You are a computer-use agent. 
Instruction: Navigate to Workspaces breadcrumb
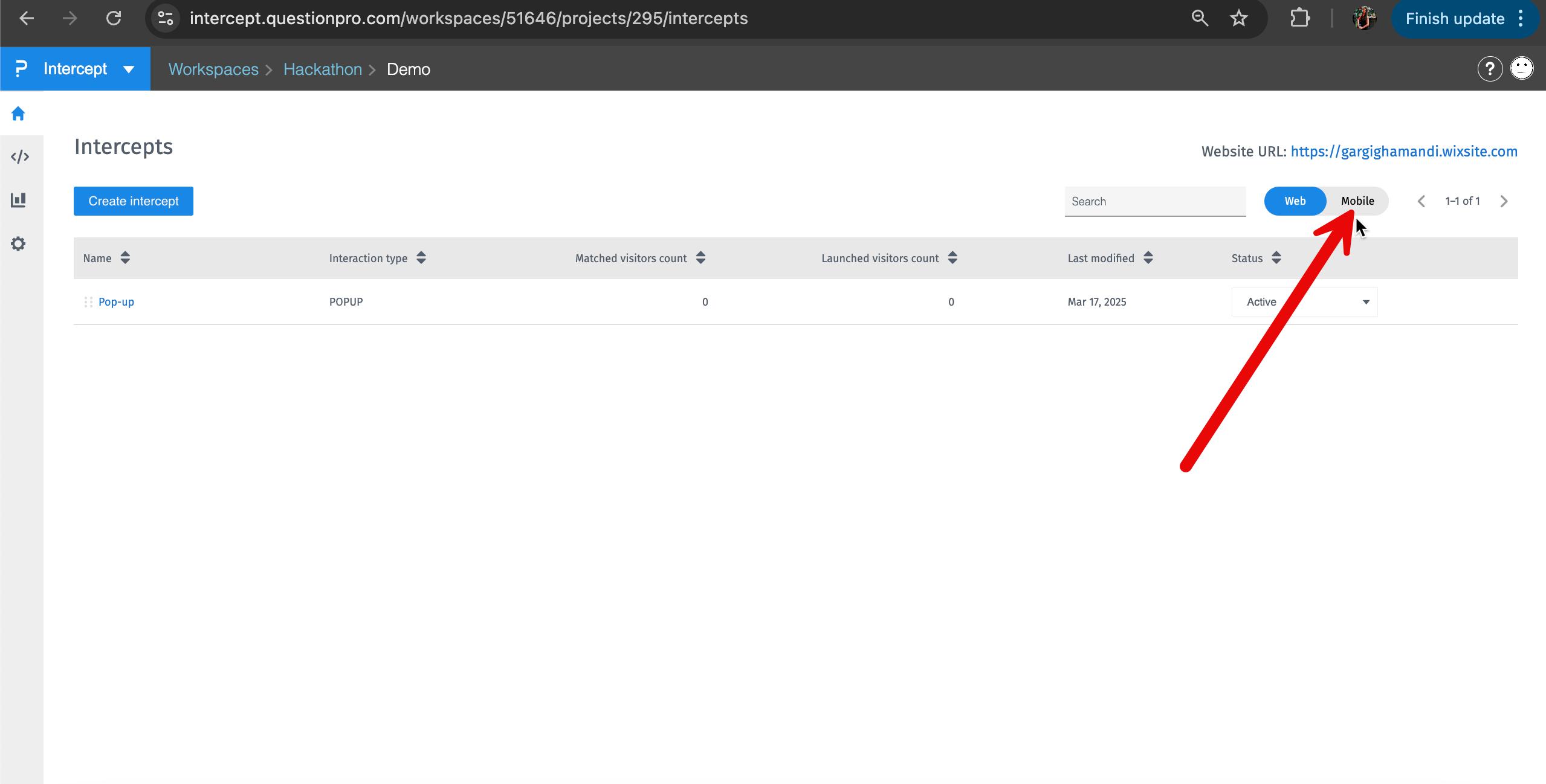(x=213, y=69)
